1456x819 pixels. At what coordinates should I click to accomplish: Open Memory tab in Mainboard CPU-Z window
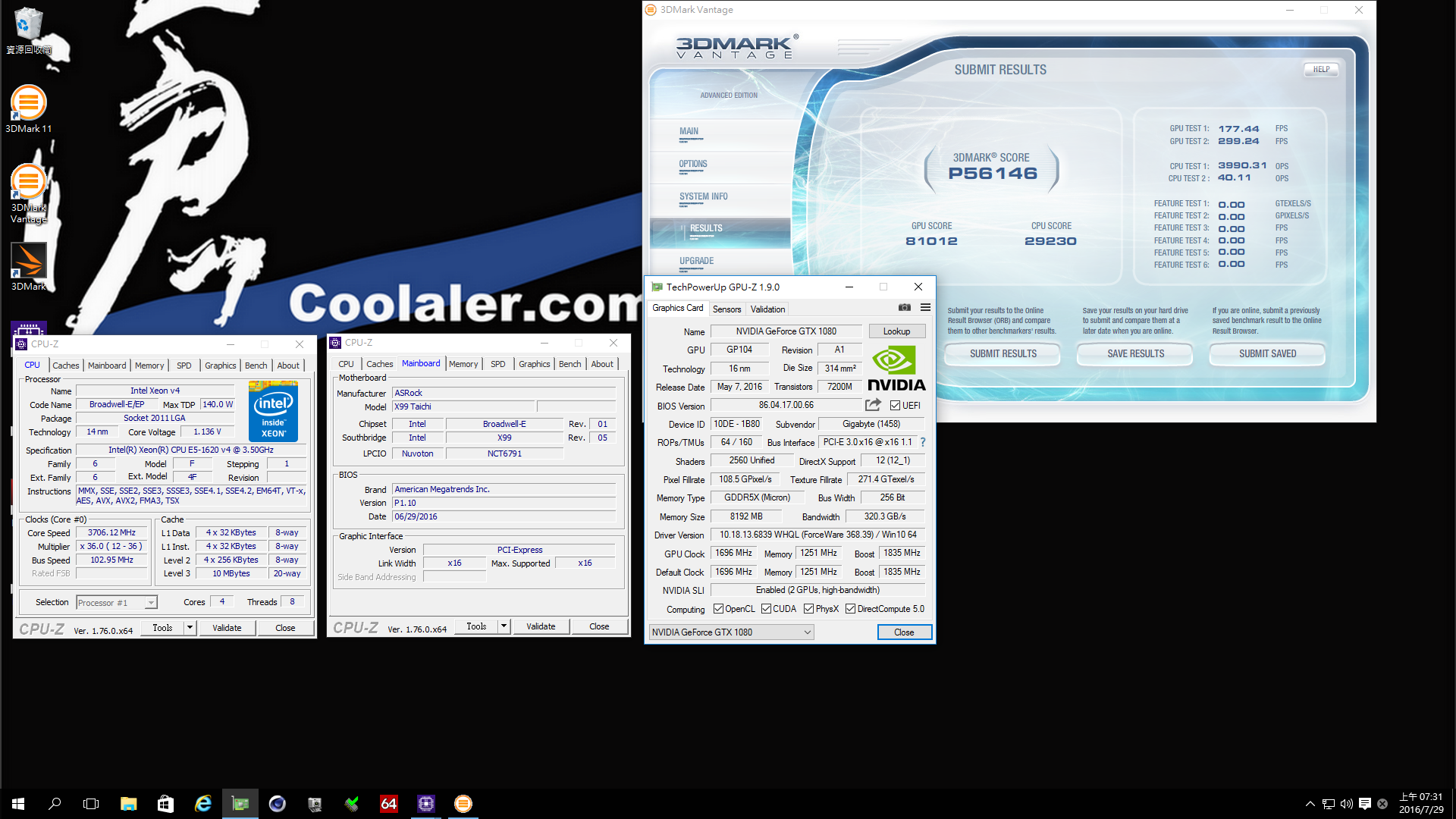coord(463,364)
